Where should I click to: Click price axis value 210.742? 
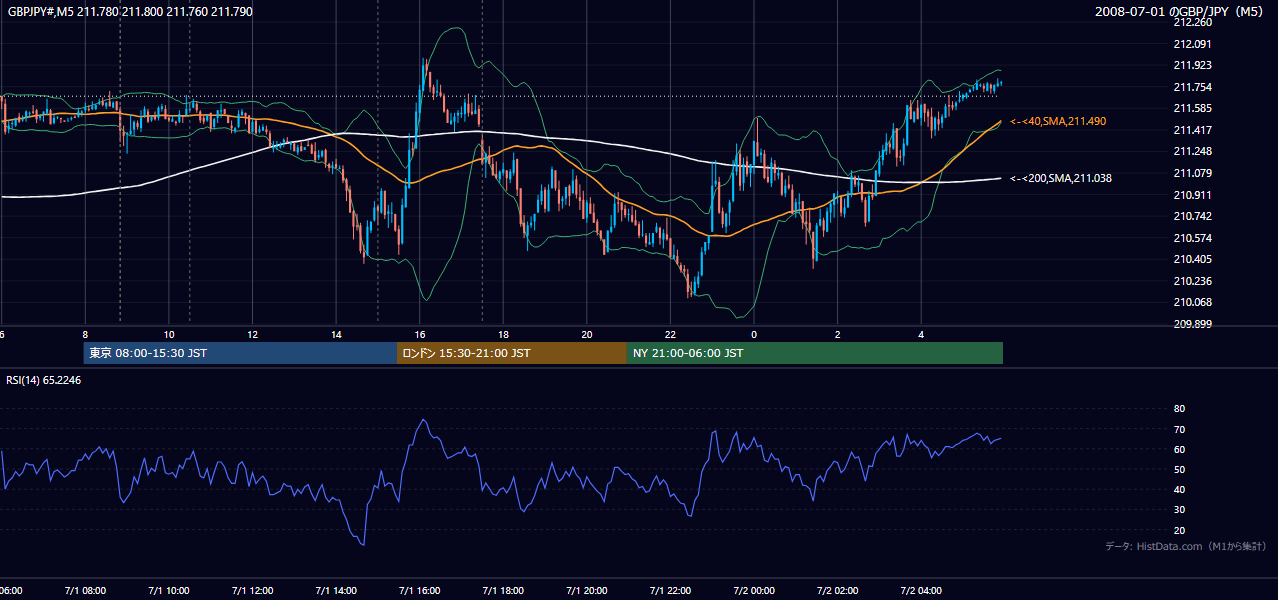tap(1192, 216)
